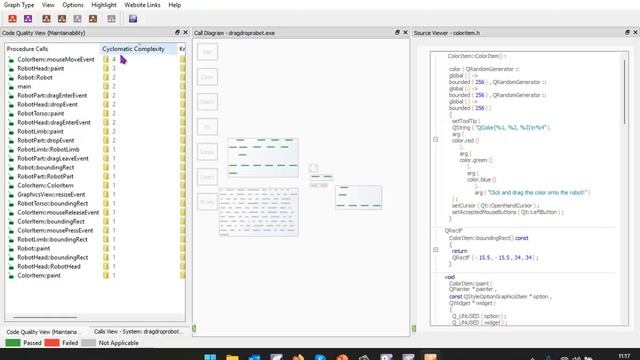Click the red Failed legend swatch
The width and height of the screenshot is (640, 360).
[52, 343]
